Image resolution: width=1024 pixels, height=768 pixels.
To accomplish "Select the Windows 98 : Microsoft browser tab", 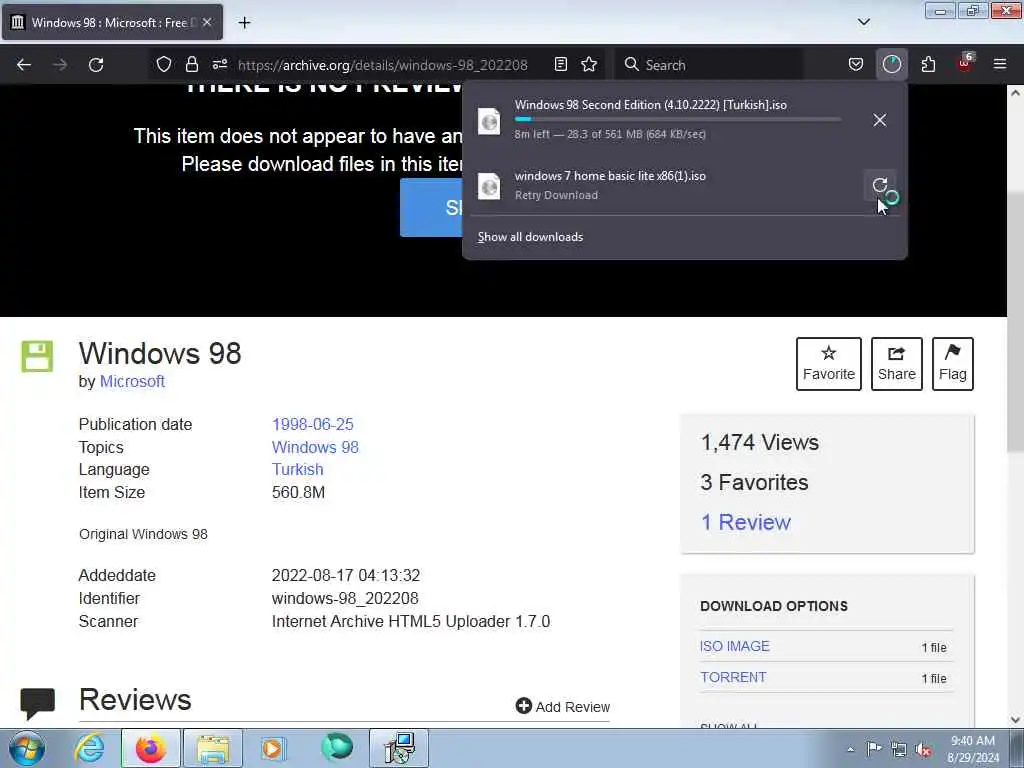I will [x=112, y=23].
